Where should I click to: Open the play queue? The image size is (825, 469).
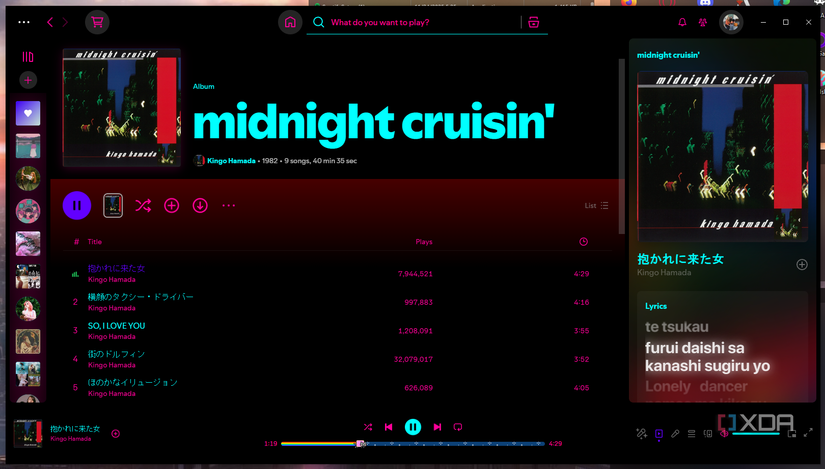coord(691,433)
